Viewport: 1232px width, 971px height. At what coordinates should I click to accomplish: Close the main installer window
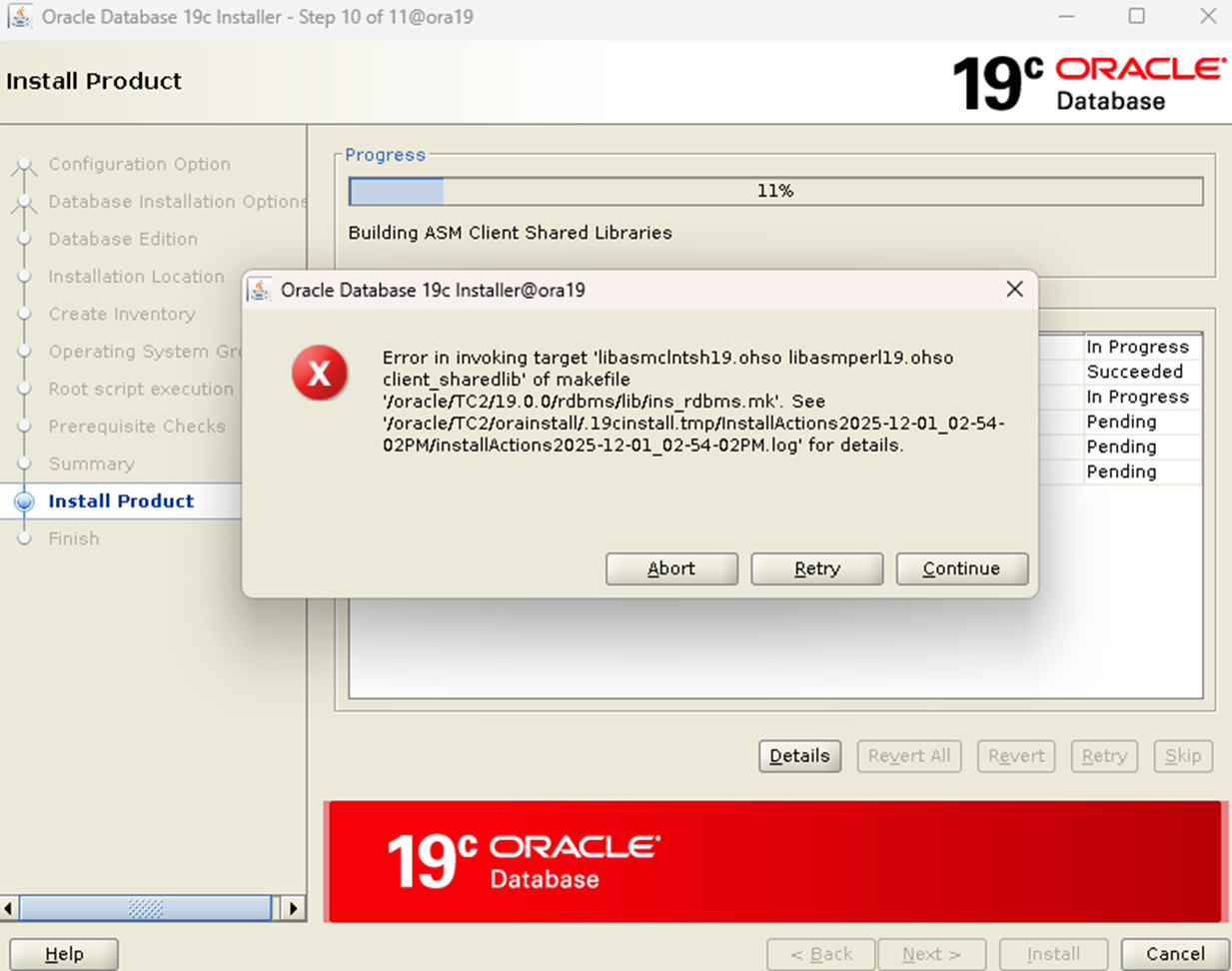(x=1208, y=16)
